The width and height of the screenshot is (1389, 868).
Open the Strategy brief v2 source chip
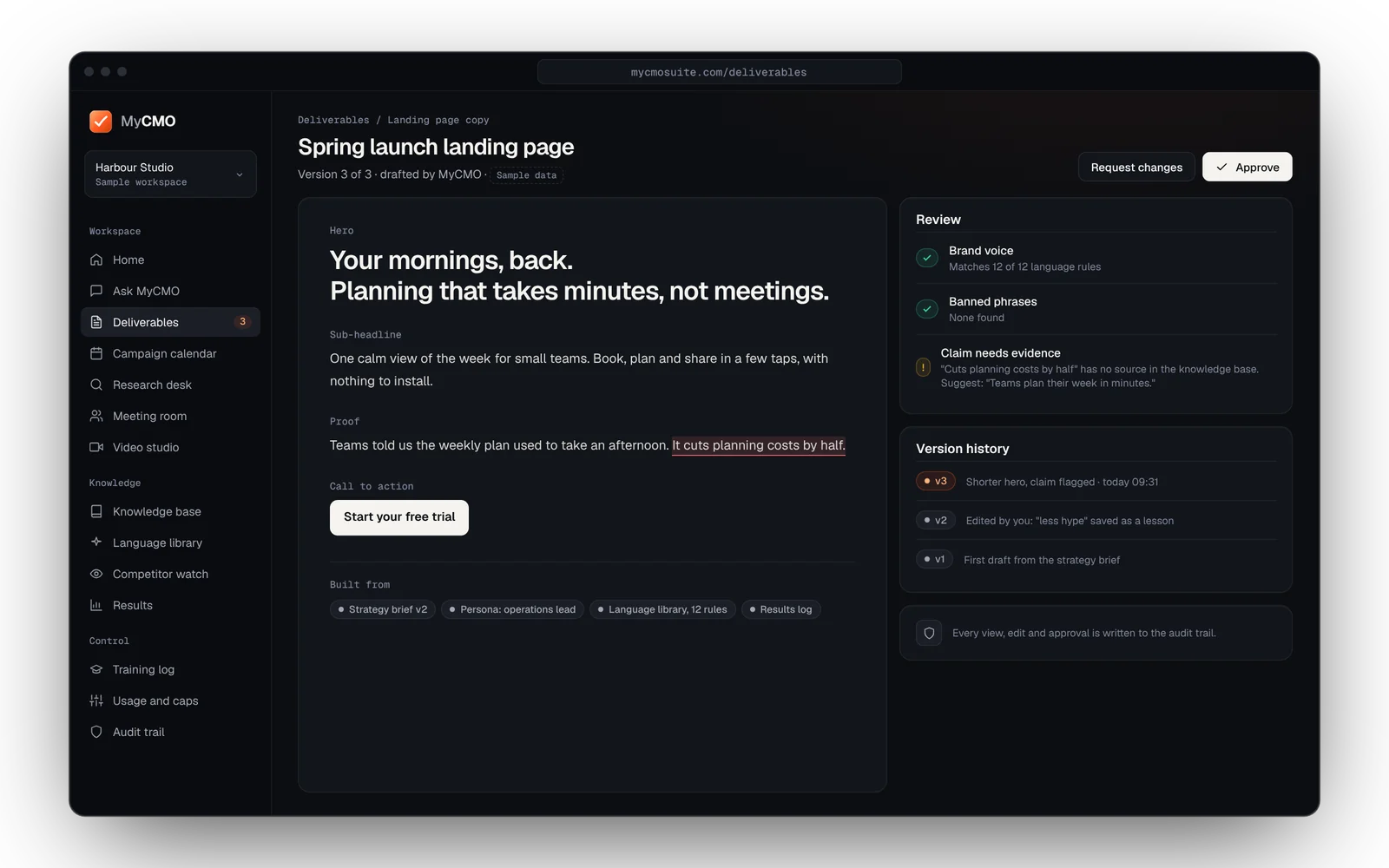pos(383,609)
